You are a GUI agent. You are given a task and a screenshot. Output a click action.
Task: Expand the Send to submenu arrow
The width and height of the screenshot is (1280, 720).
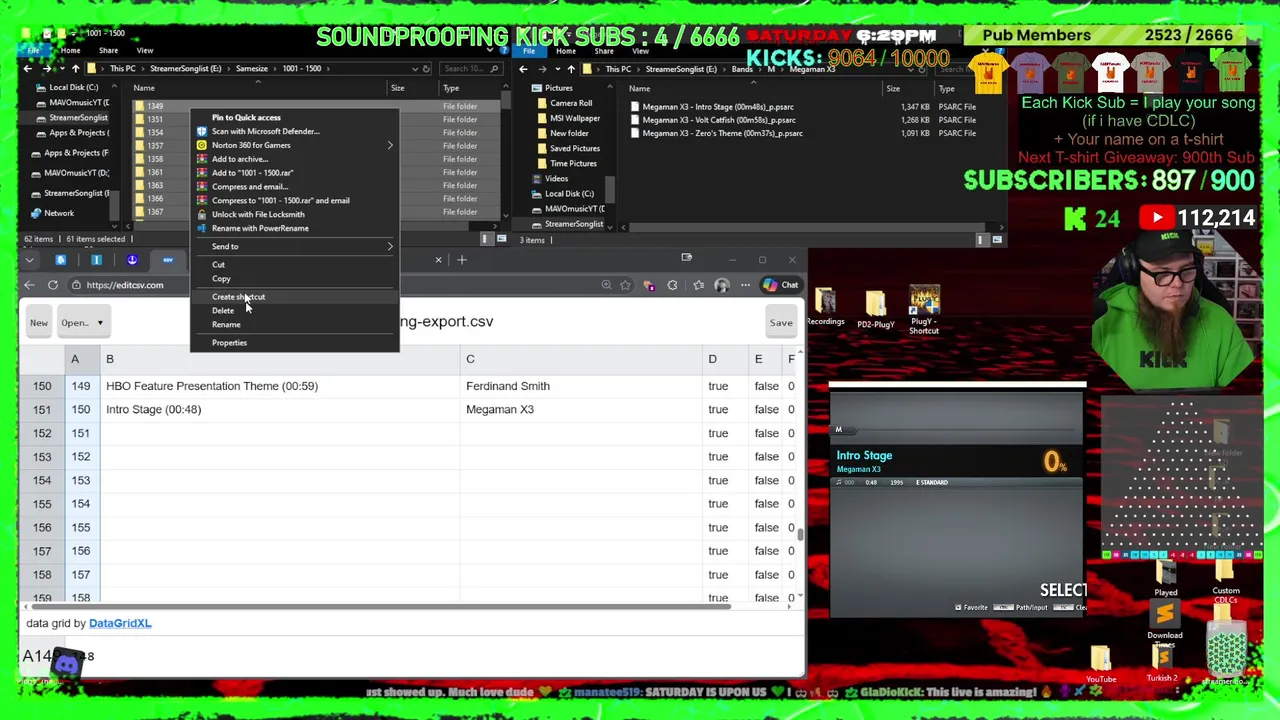390,246
